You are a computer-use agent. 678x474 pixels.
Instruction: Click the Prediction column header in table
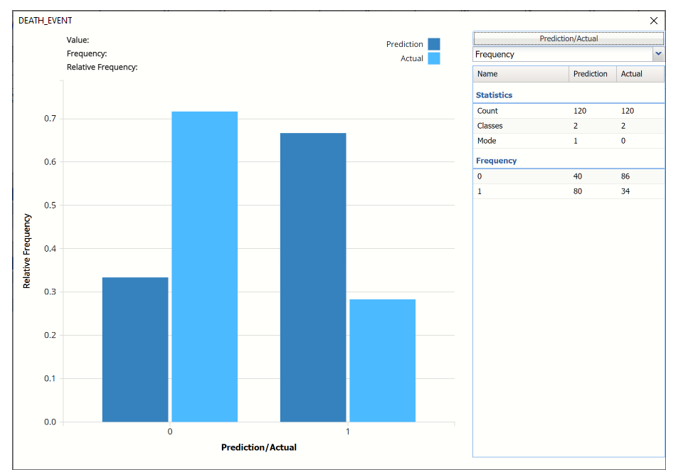pos(591,74)
